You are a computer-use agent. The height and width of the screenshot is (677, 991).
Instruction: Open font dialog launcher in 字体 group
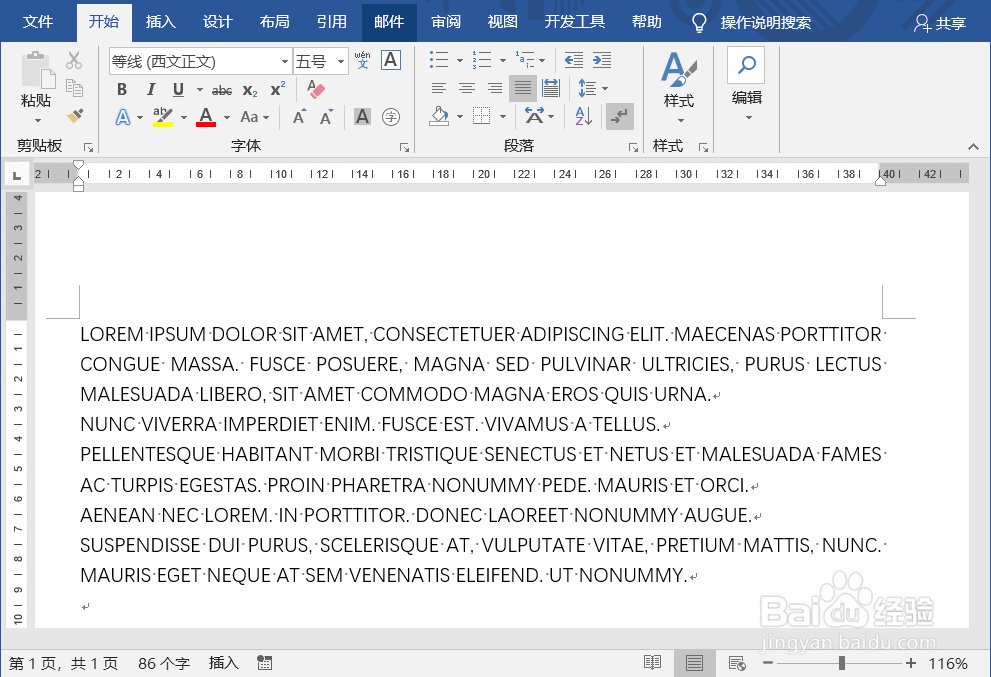coord(404,147)
